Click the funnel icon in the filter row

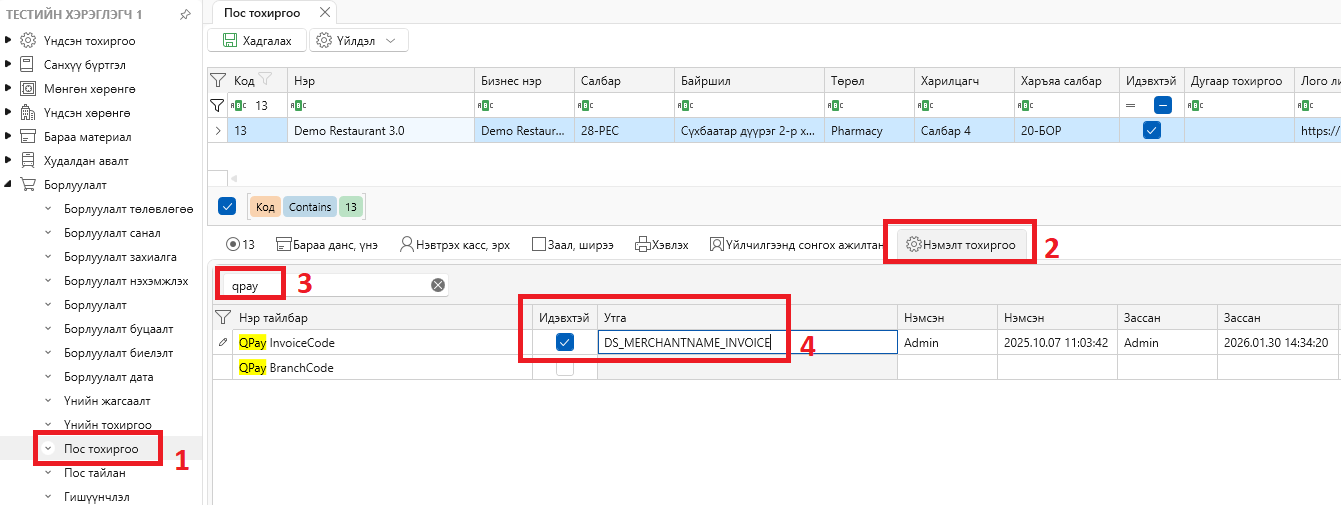(217, 104)
